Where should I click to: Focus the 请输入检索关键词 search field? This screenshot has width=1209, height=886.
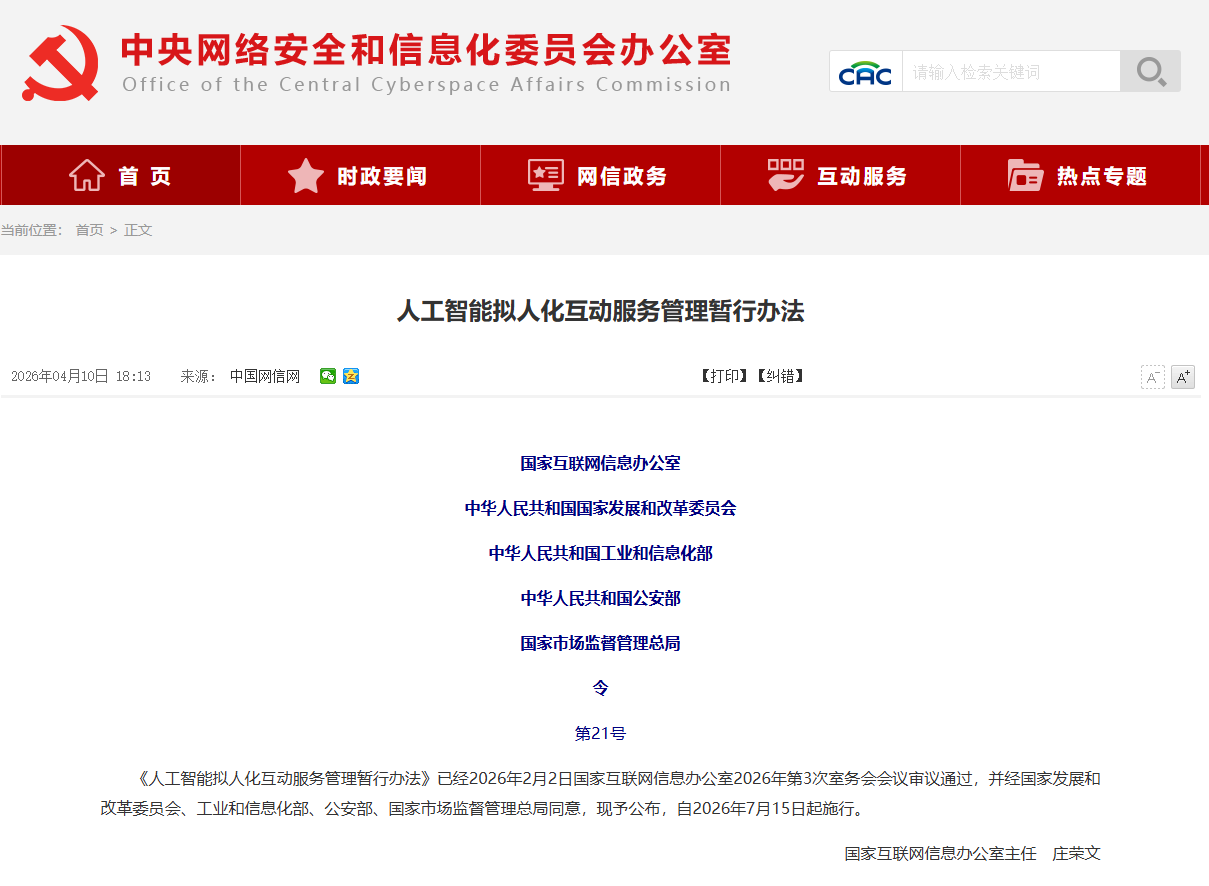point(1011,72)
